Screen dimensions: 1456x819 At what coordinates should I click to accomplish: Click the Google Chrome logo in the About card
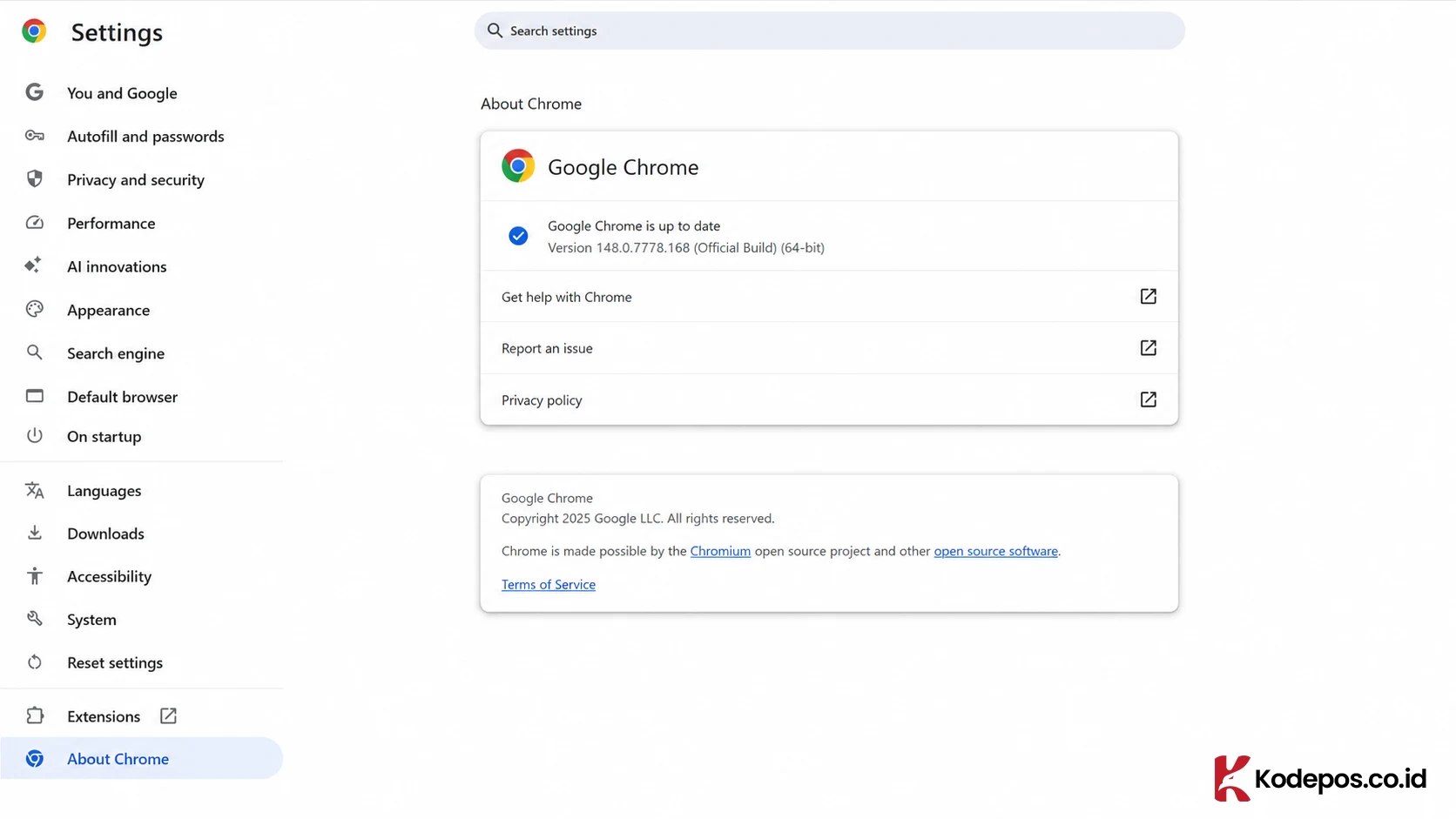point(518,165)
